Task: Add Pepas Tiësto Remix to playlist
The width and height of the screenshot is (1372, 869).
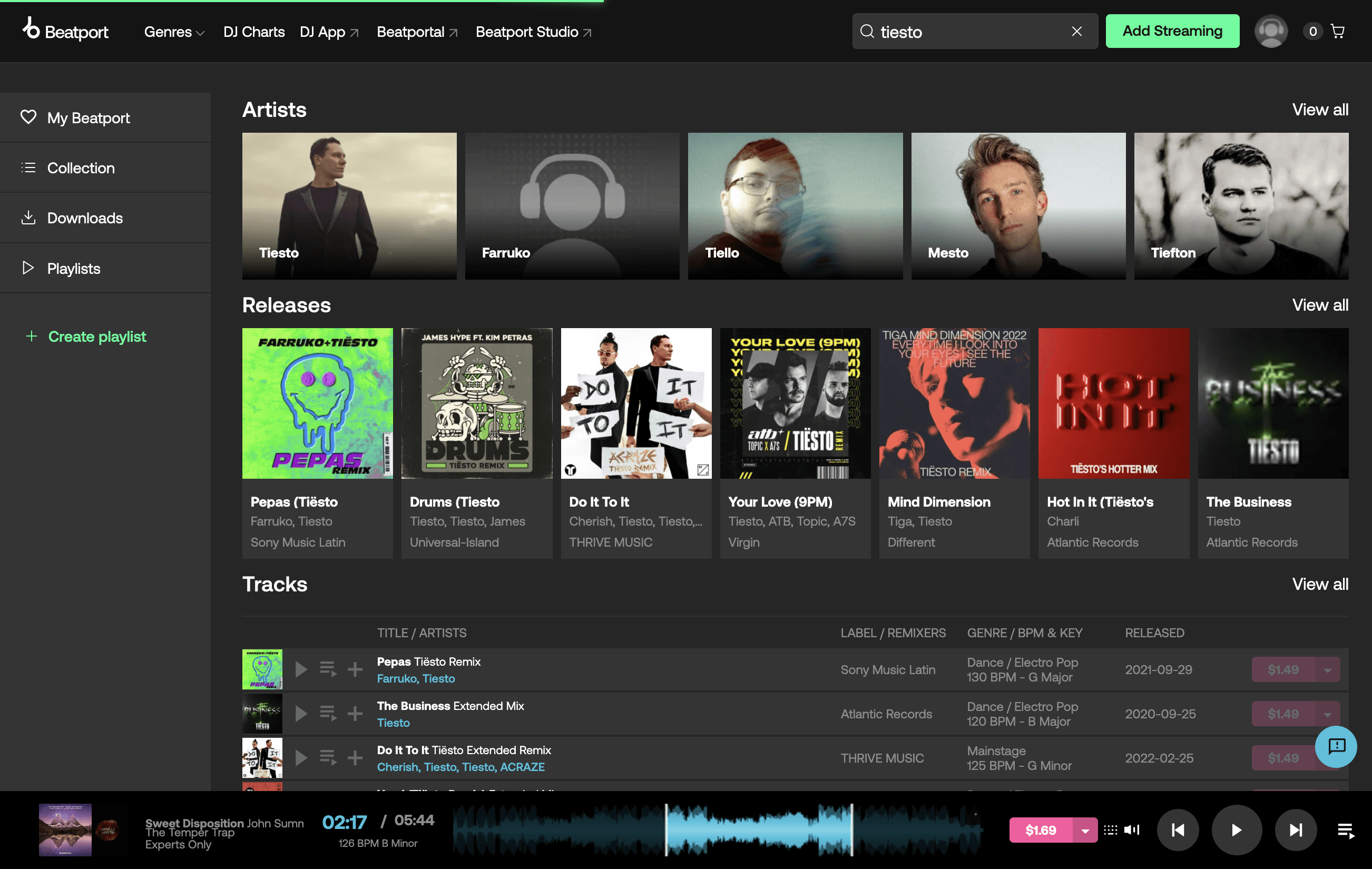Action: [x=355, y=669]
